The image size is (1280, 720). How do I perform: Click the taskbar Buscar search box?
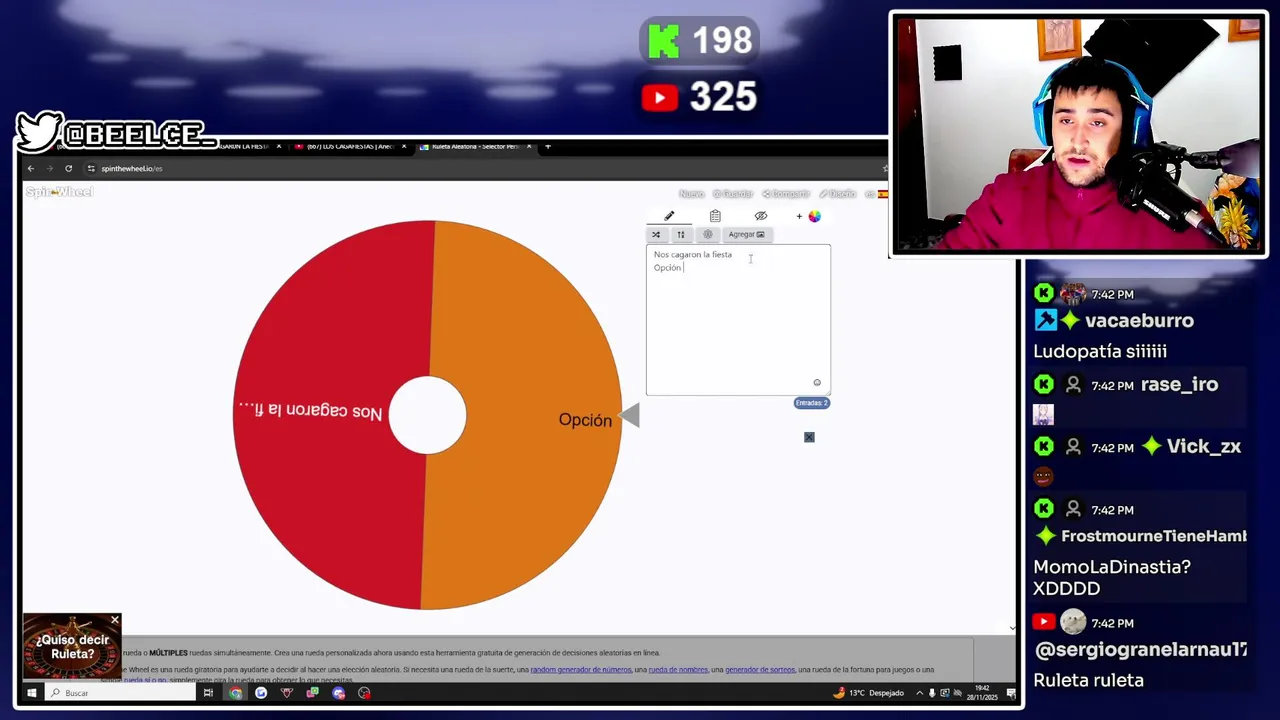point(120,693)
